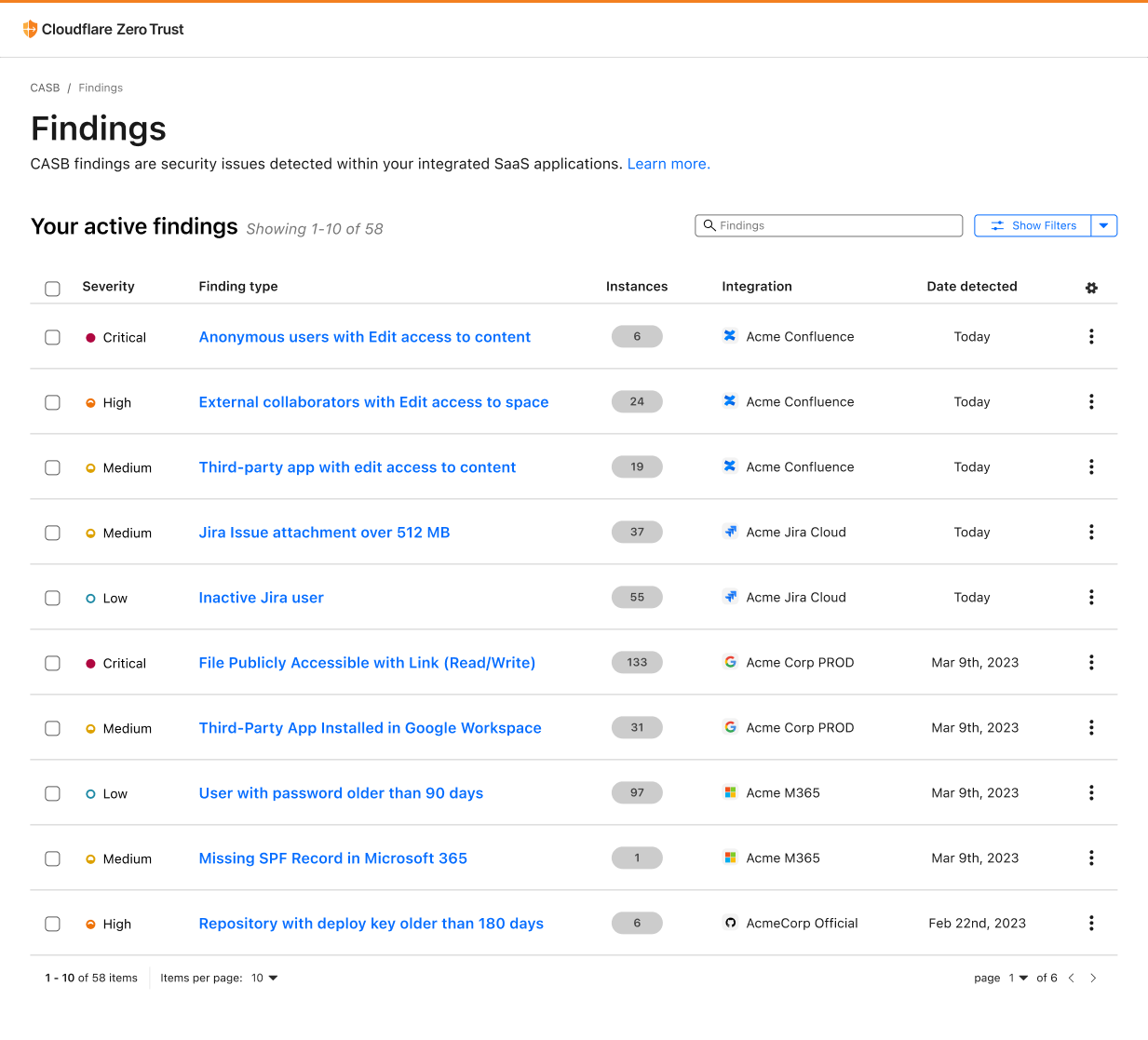Click the Findings breadcrumb

coord(101,88)
